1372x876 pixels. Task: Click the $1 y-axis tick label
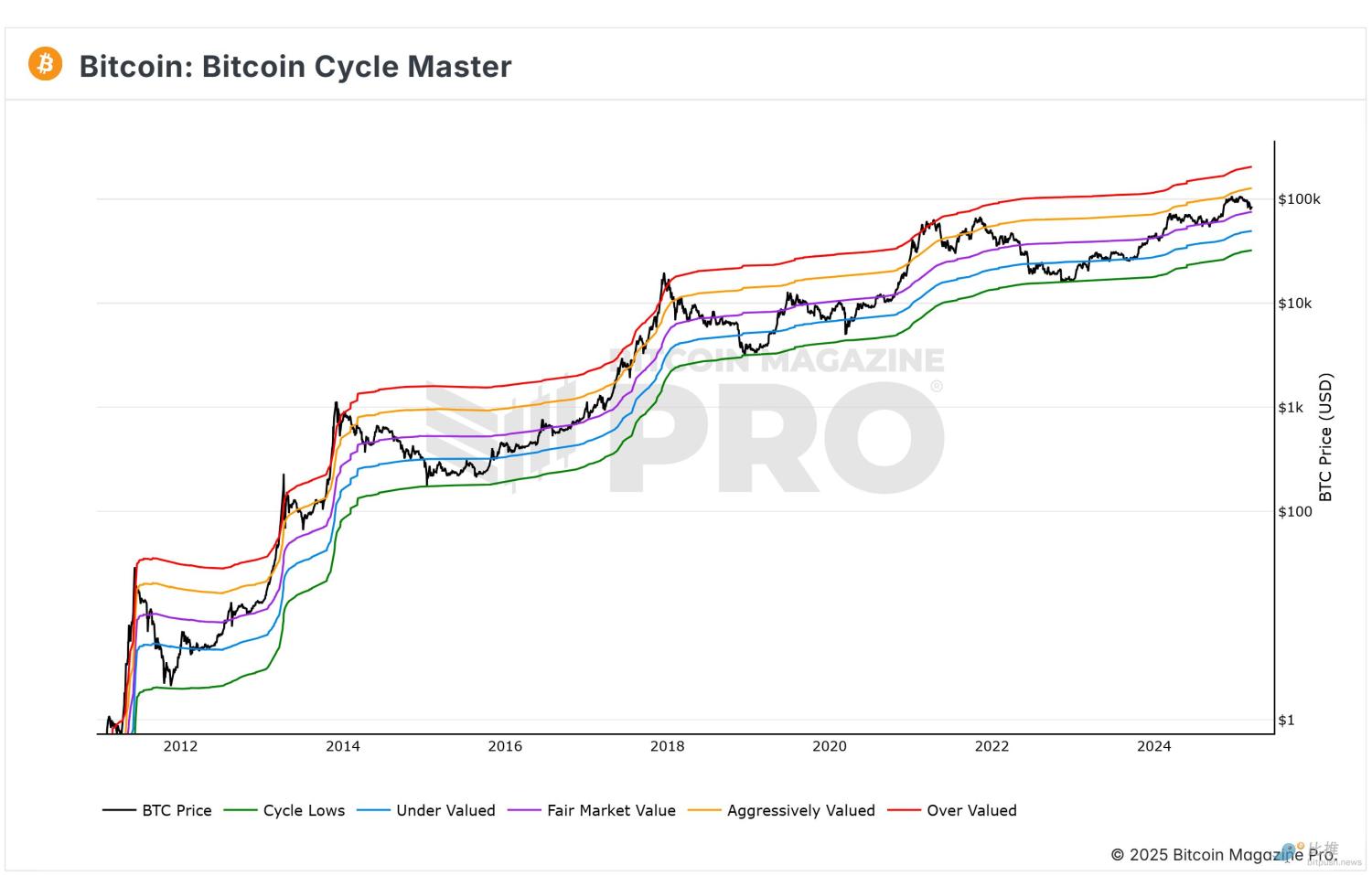(1286, 721)
